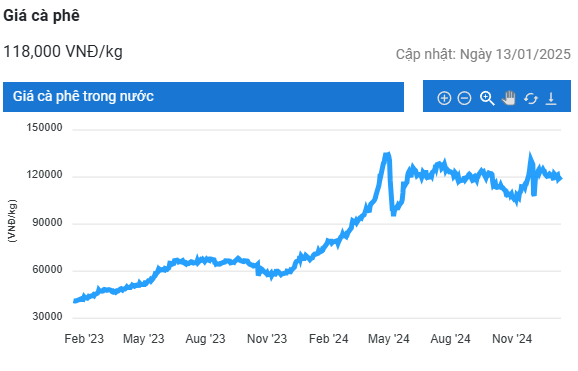Click the (VNĐ/kg) y-axis title

pyautogui.click(x=12, y=221)
